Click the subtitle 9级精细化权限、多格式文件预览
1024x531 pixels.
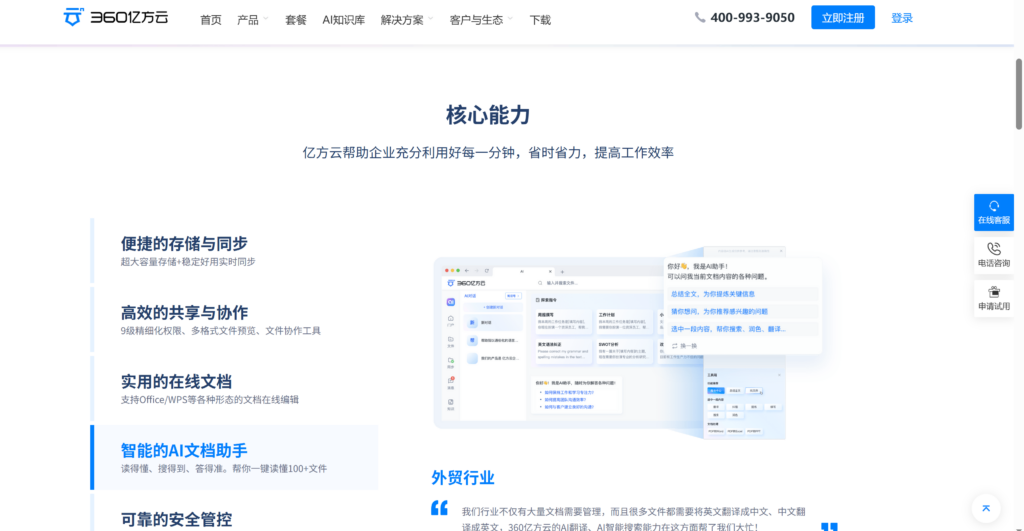[x=220, y=330]
